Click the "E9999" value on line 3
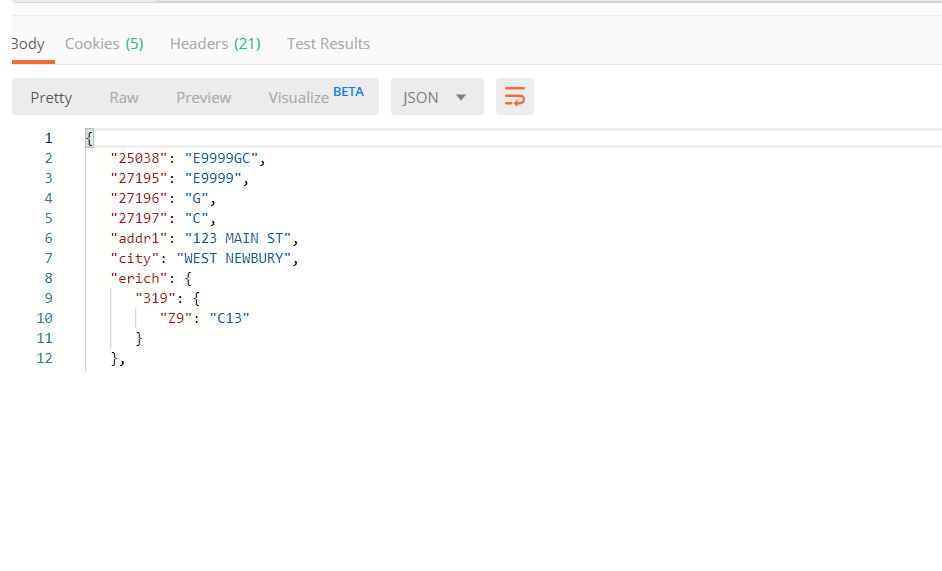The image size is (942, 571). [x=213, y=178]
